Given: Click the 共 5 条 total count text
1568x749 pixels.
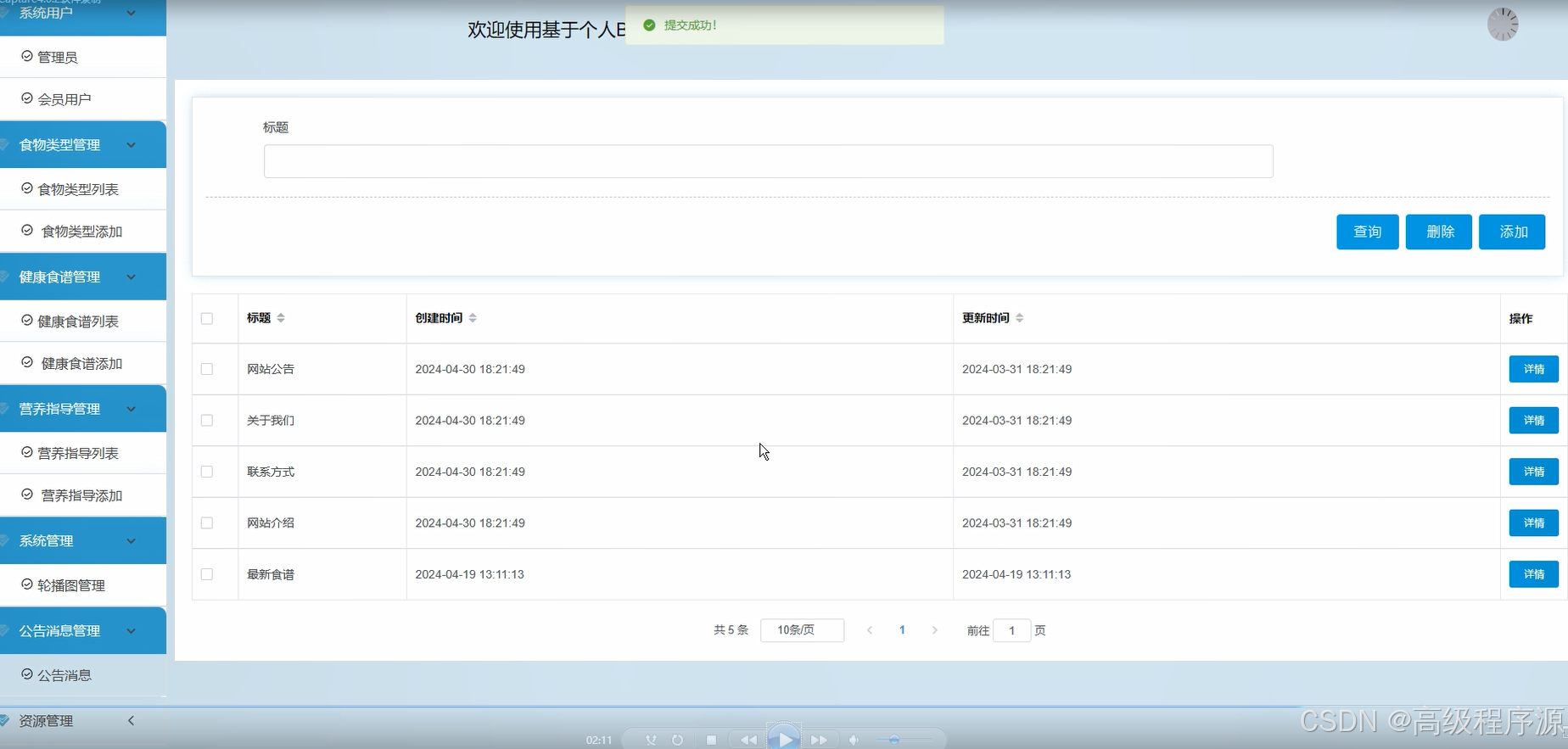Looking at the screenshot, I should click(x=731, y=630).
